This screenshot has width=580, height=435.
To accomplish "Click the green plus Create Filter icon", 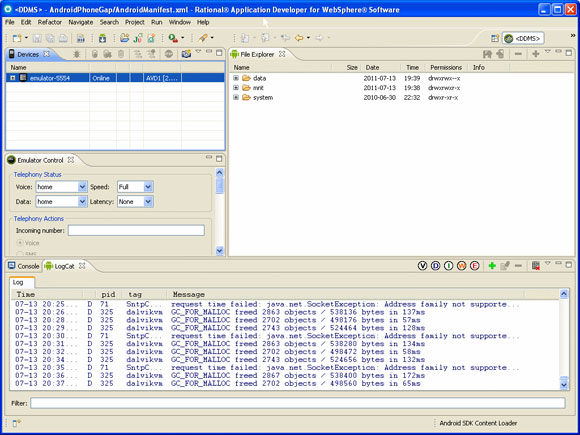I will [x=492, y=266].
